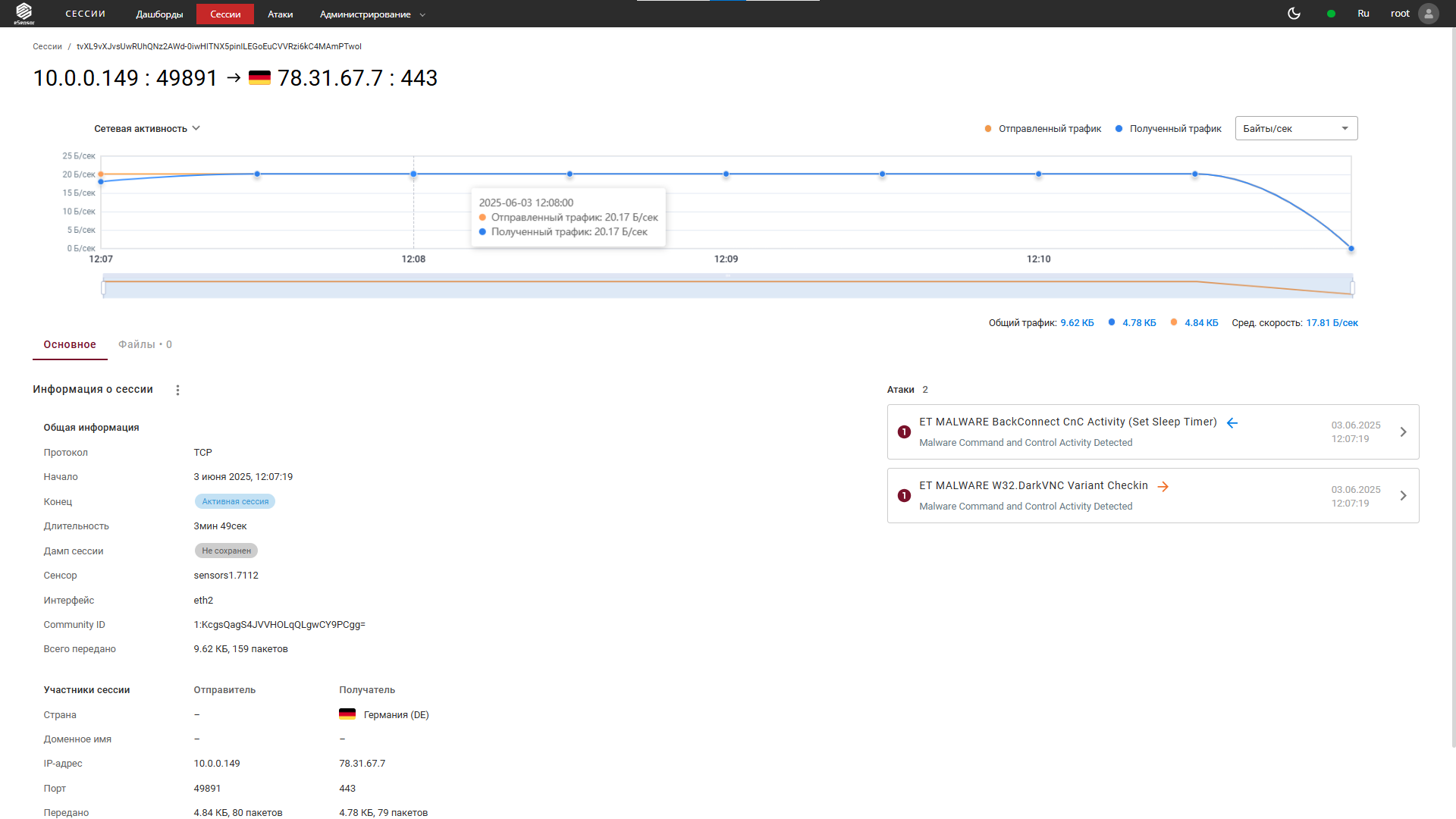Image resolution: width=1456 pixels, height=819 pixels.
Task: Switch language with Ru button
Action: pyautogui.click(x=1363, y=14)
